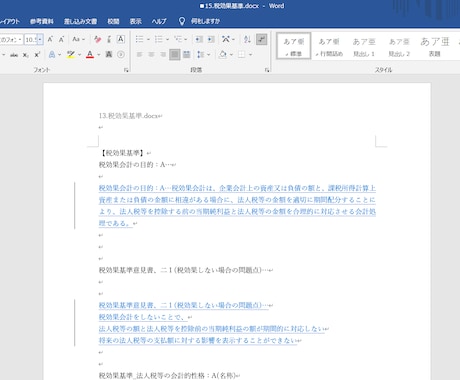Toggle show paragraph marks button
The width and height of the screenshot is (460, 380).
pyautogui.click(x=262, y=39)
